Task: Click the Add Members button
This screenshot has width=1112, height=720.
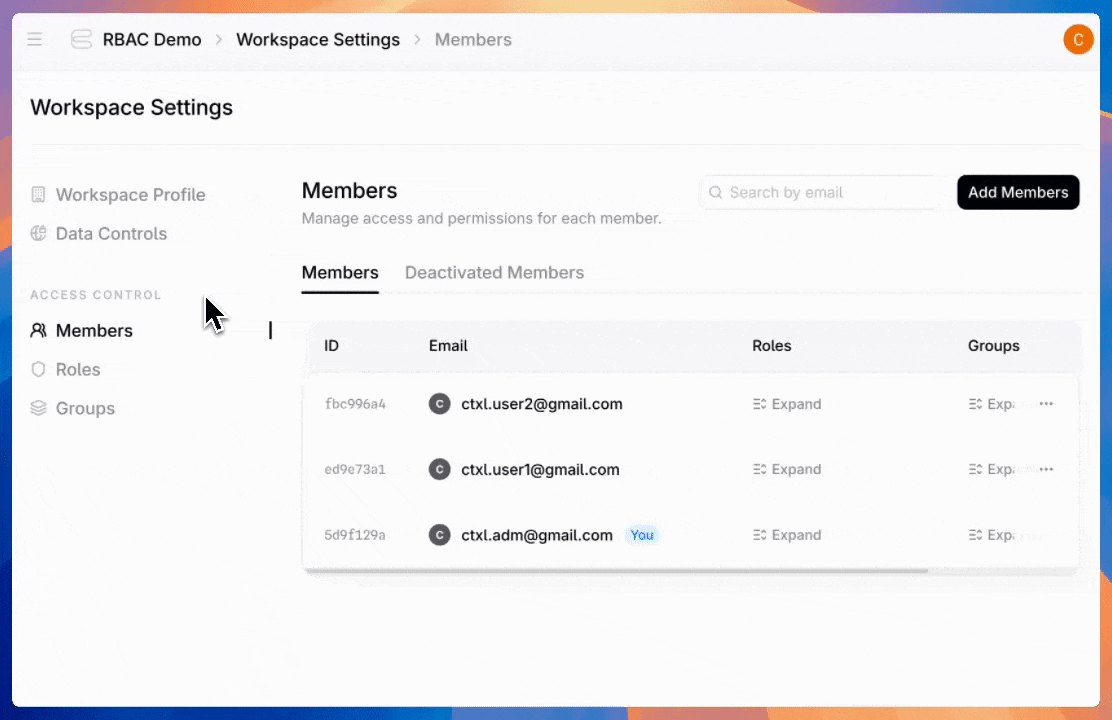Action: tap(1018, 192)
